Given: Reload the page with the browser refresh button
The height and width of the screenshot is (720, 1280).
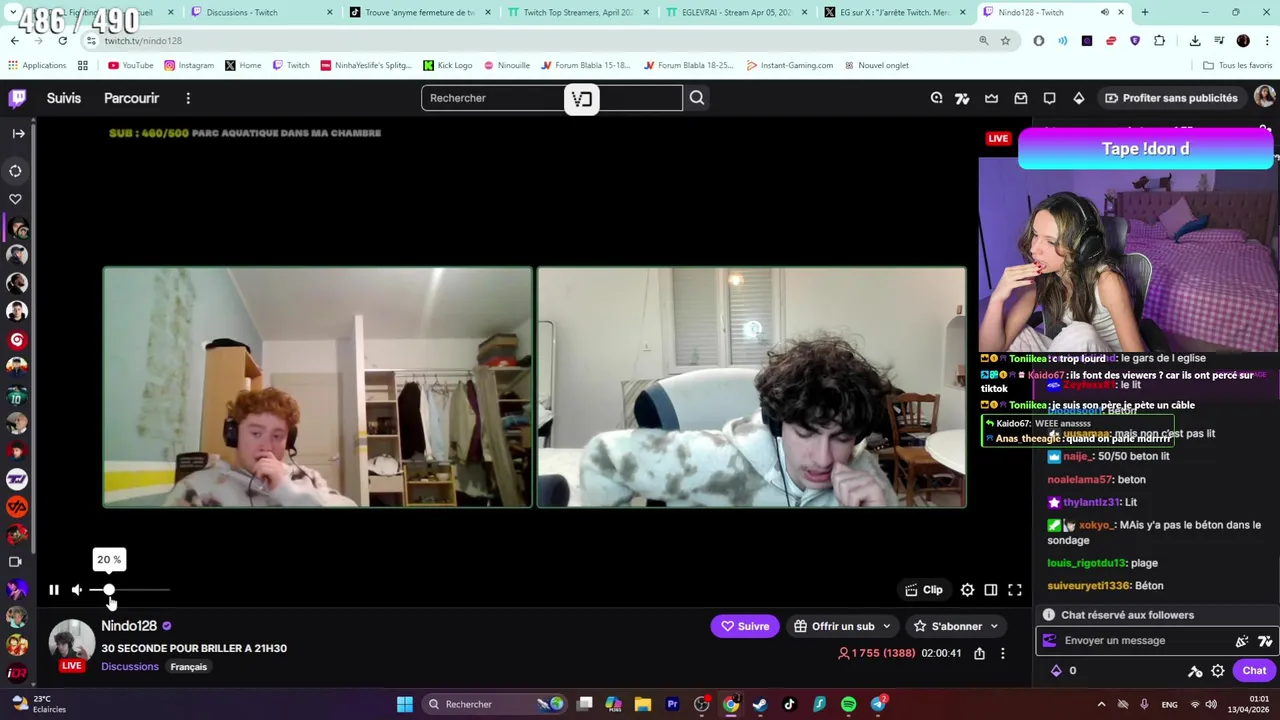Looking at the screenshot, I should point(62,40).
